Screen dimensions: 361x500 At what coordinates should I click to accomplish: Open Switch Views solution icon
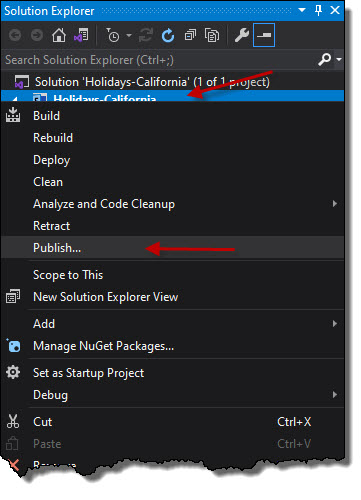coord(81,35)
